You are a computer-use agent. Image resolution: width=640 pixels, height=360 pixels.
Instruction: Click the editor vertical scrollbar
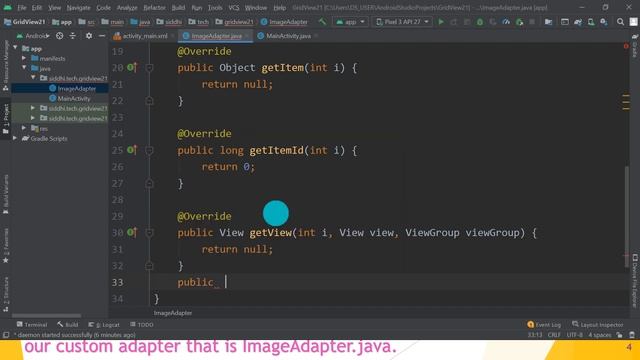click(x=626, y=217)
